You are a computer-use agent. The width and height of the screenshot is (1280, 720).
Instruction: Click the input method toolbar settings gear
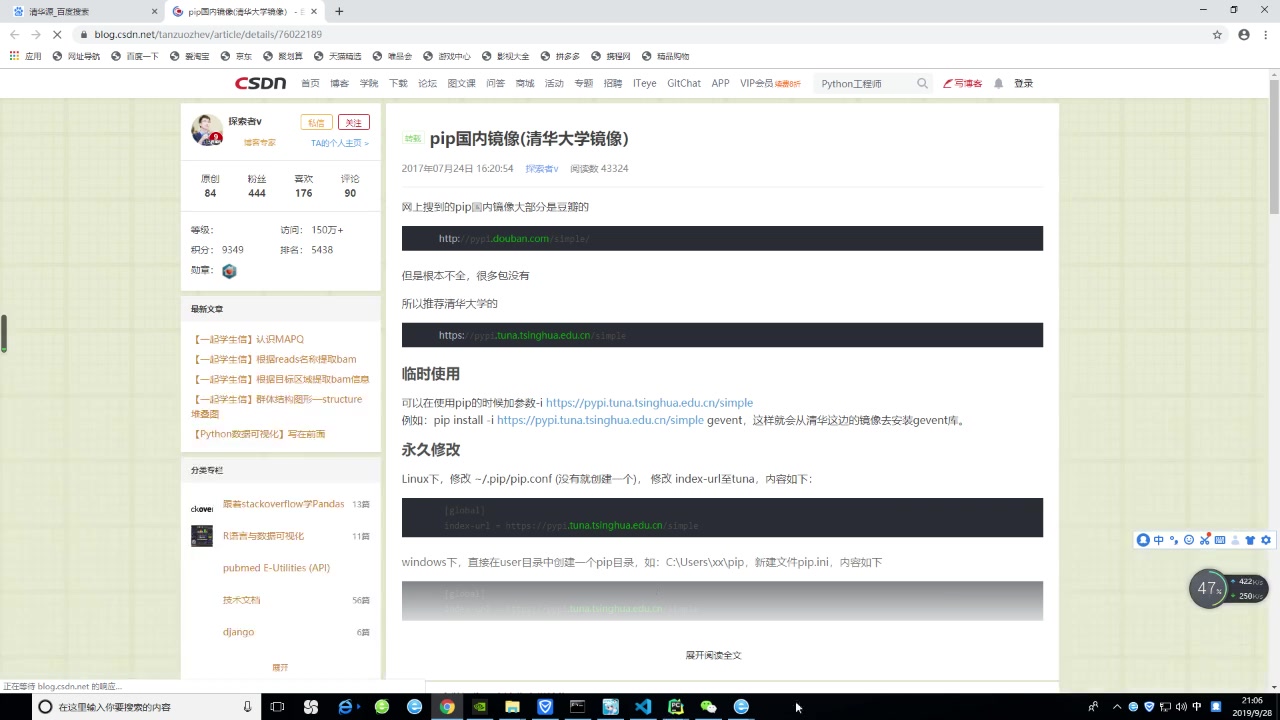1266,540
